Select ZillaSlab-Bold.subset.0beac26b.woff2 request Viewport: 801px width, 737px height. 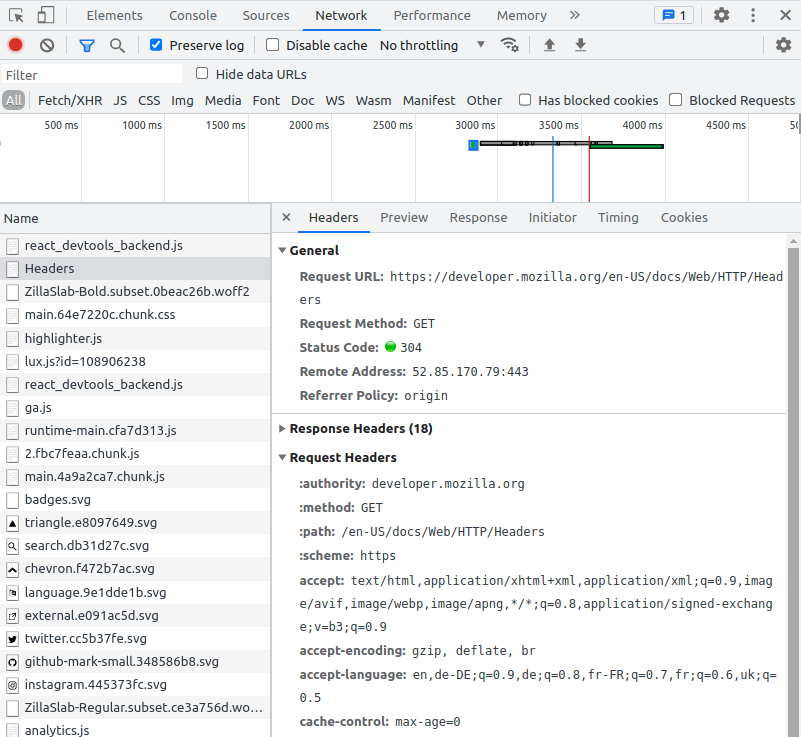135,292
